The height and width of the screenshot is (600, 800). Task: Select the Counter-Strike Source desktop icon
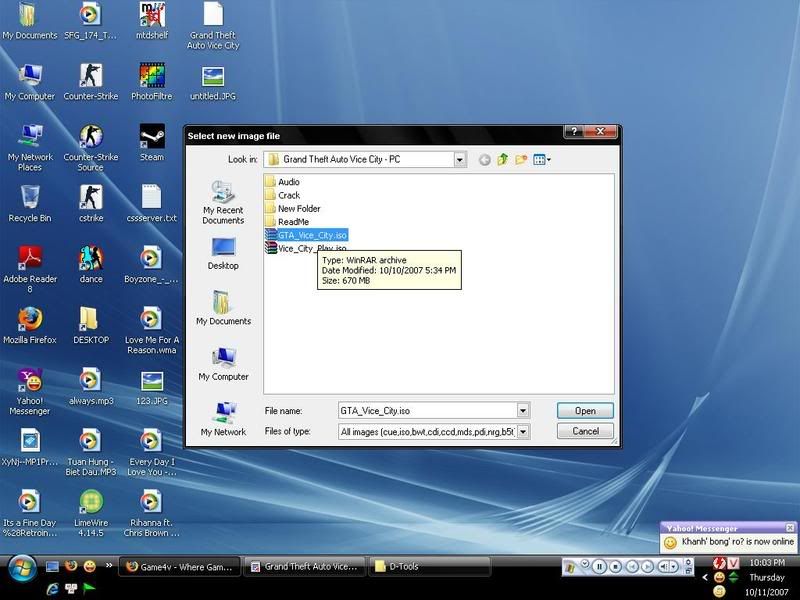(91, 147)
